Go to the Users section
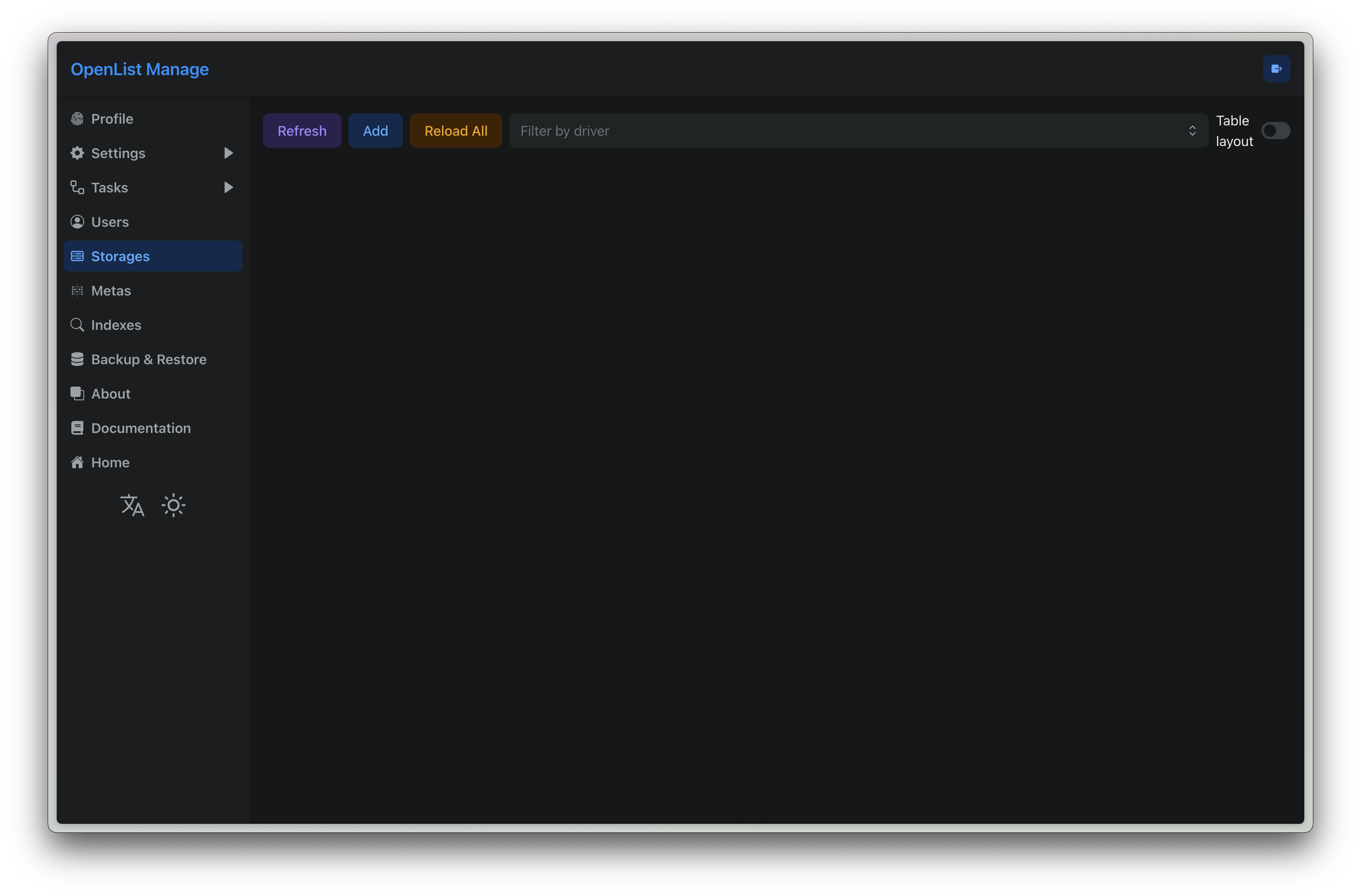This screenshot has height=896, width=1361. coord(153,222)
